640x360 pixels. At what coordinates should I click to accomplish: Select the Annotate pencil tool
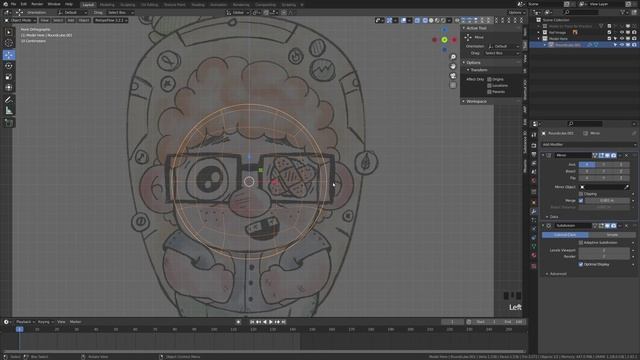tap(9, 100)
